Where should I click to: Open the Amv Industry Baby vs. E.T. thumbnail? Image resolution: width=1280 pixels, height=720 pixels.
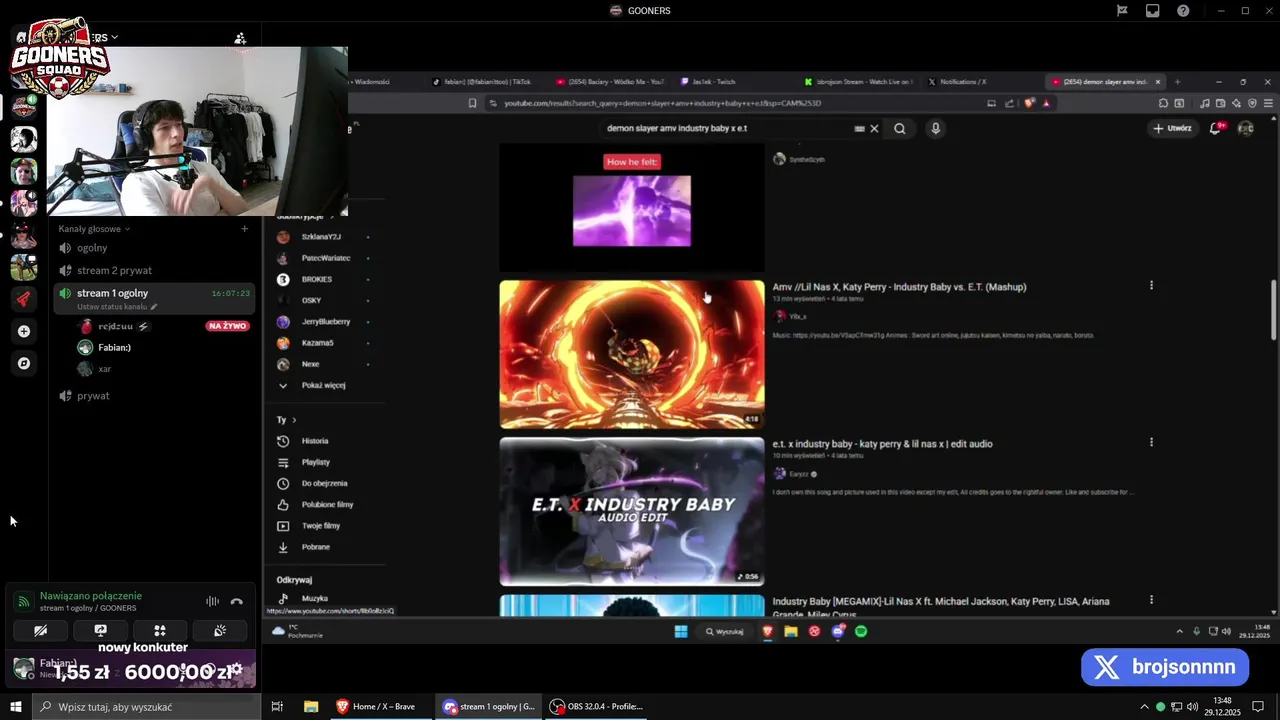tap(632, 354)
